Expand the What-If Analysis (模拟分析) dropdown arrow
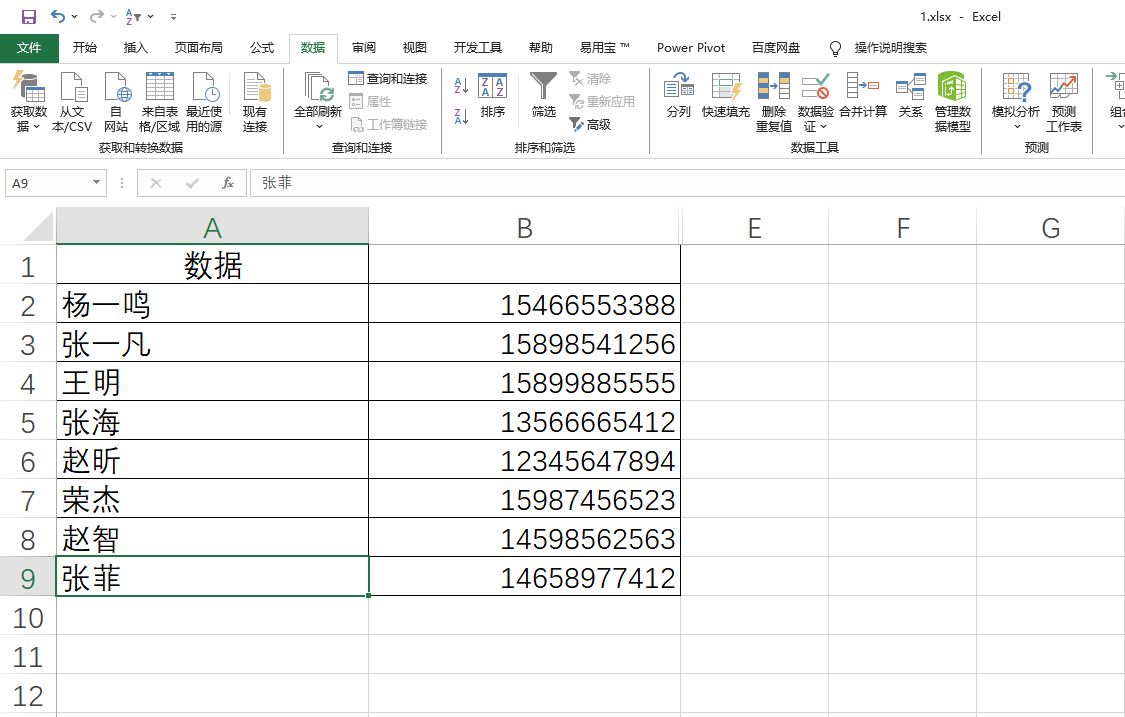Viewport: 1125px width, 717px height. point(1017,127)
